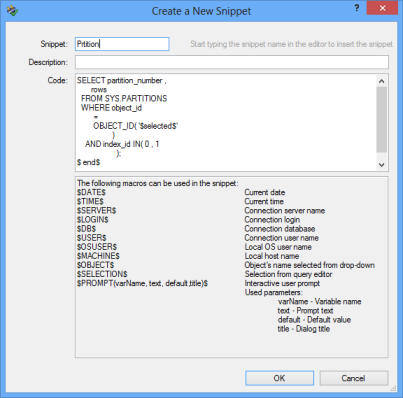Click 'Local OS user name' text
This screenshot has width=403, height=398.
click(x=278, y=247)
